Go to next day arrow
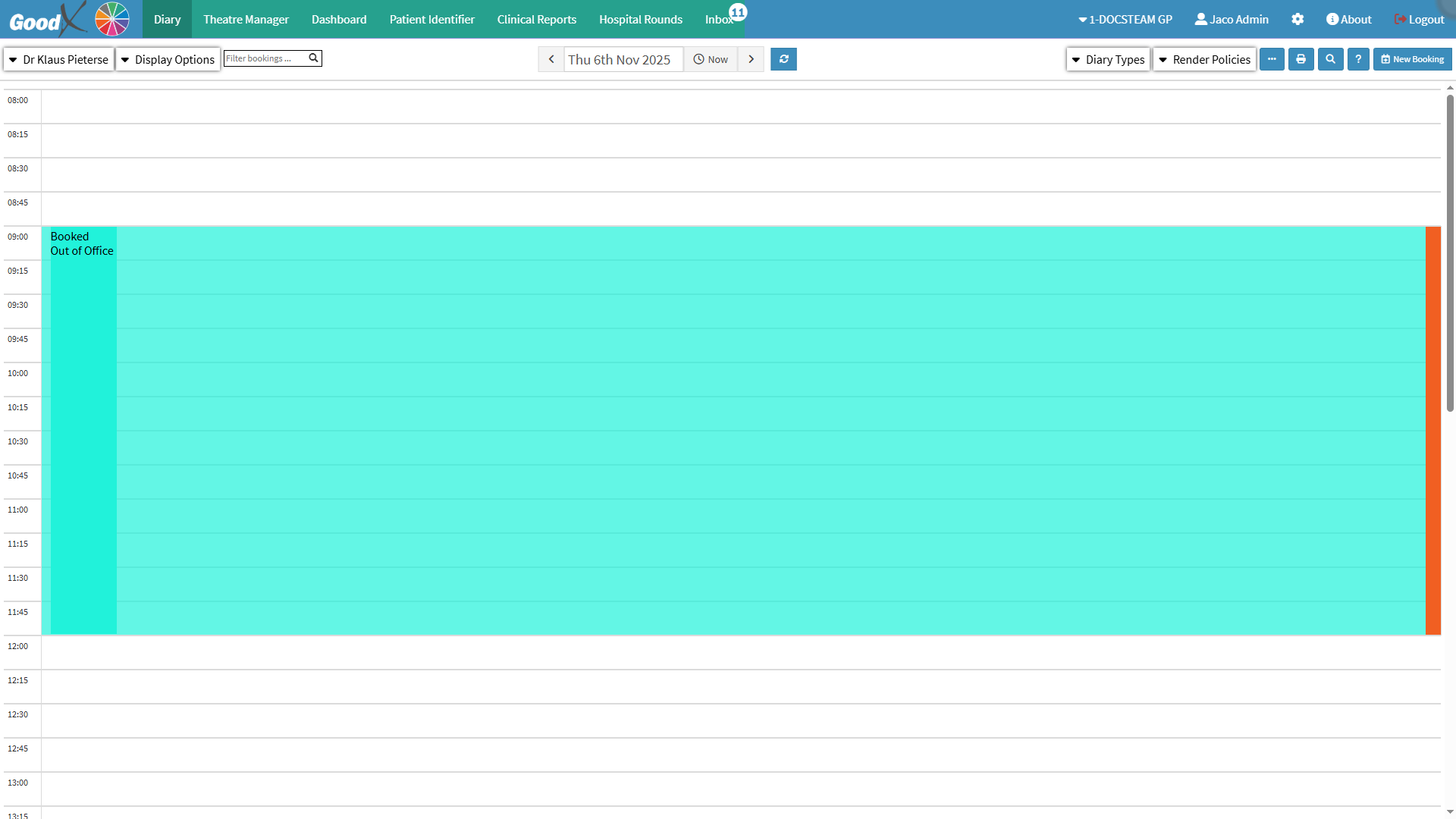The image size is (1456, 819). (751, 59)
